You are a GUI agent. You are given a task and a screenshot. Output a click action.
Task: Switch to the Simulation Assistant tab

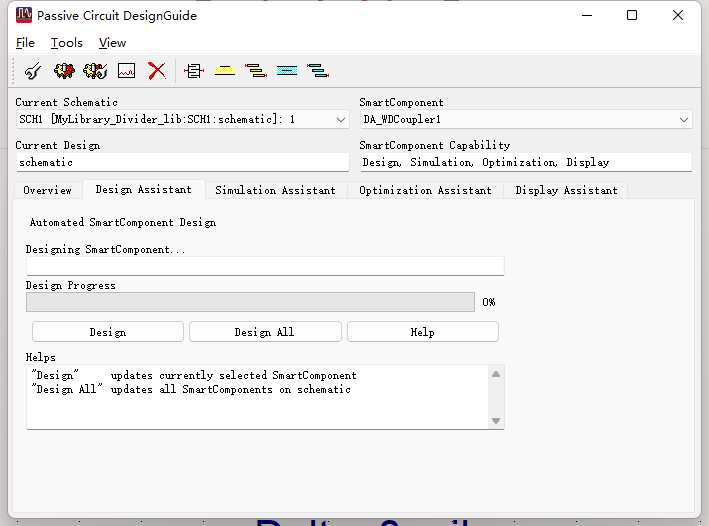pyautogui.click(x=275, y=190)
